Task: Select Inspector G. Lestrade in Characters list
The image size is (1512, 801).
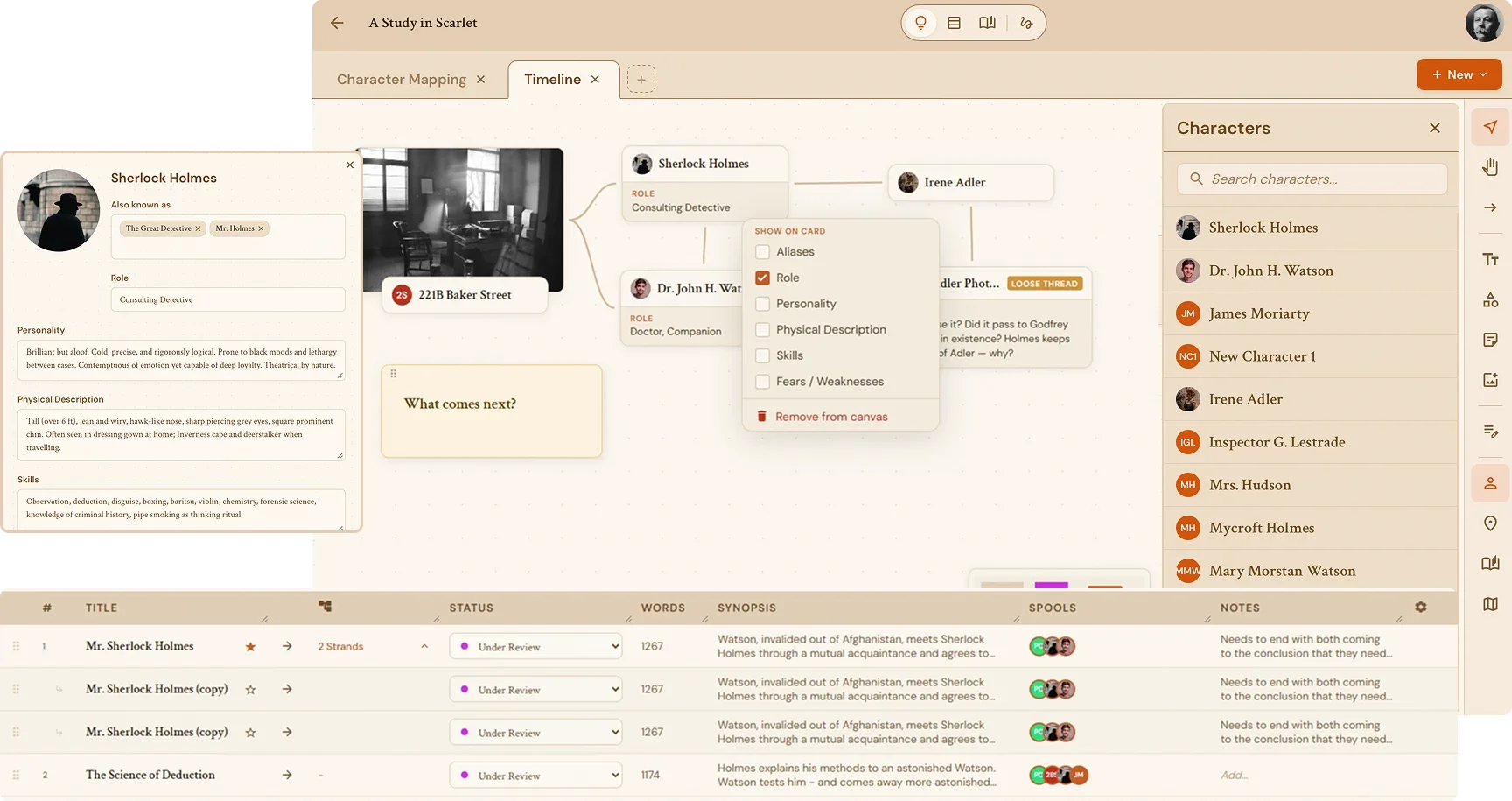Action: pyautogui.click(x=1311, y=442)
